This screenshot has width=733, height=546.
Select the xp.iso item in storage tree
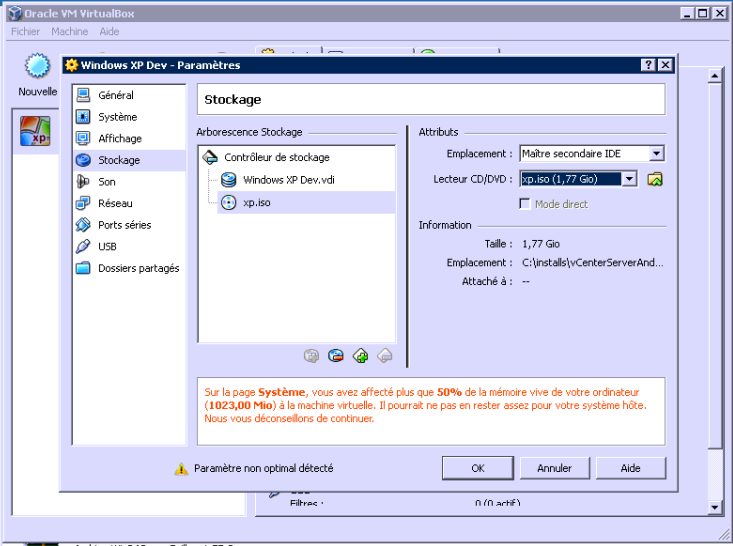(257, 203)
